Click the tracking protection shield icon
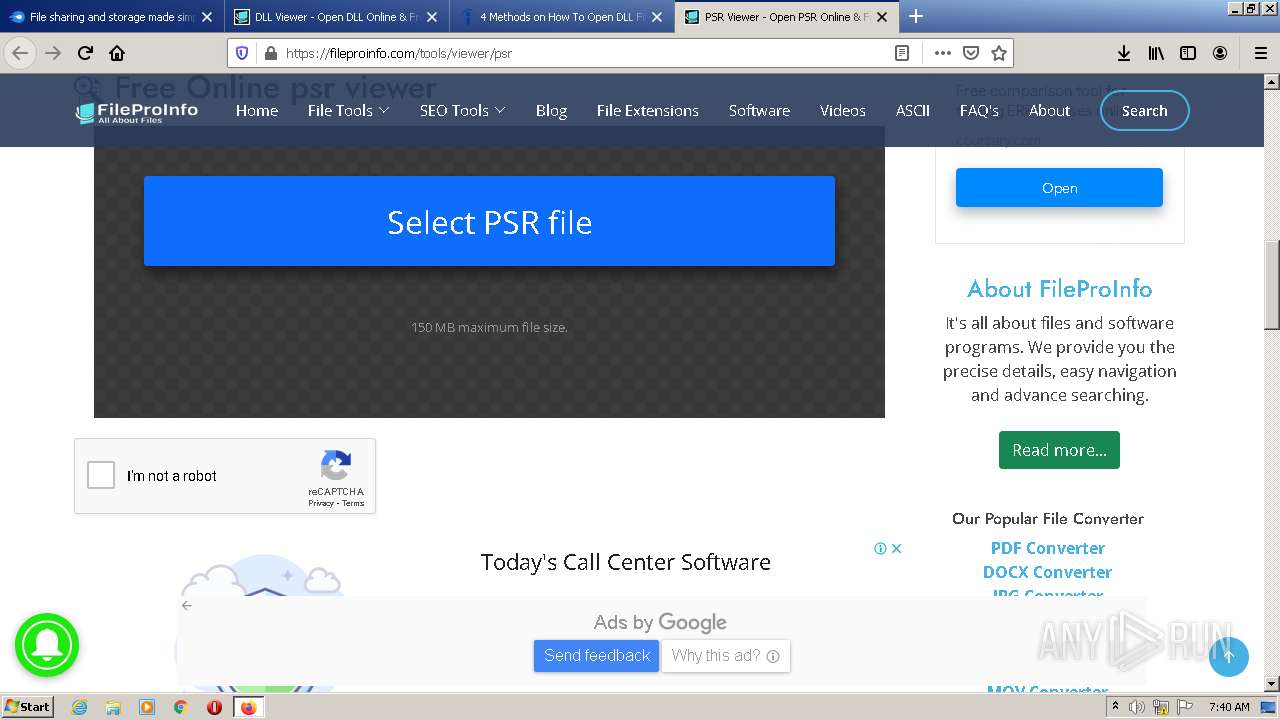The image size is (1280, 720). pyautogui.click(x=242, y=53)
